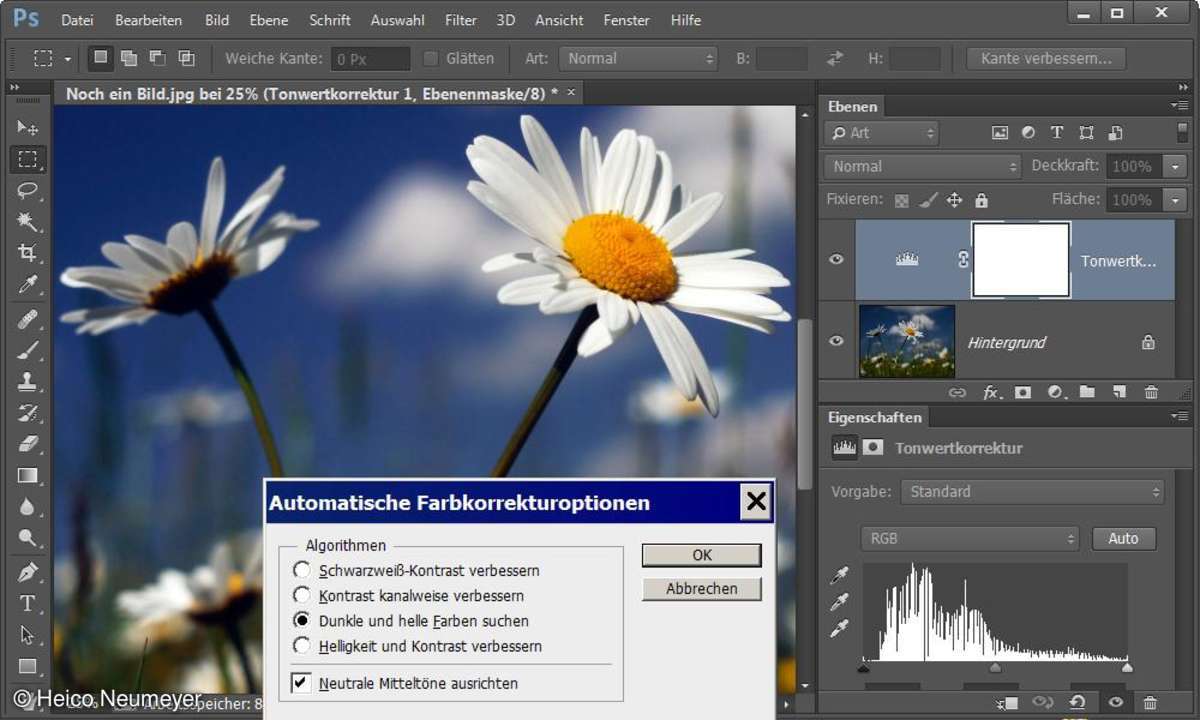
Task: Open the Fläche fill dropdown arrow
Action: tap(1175, 200)
